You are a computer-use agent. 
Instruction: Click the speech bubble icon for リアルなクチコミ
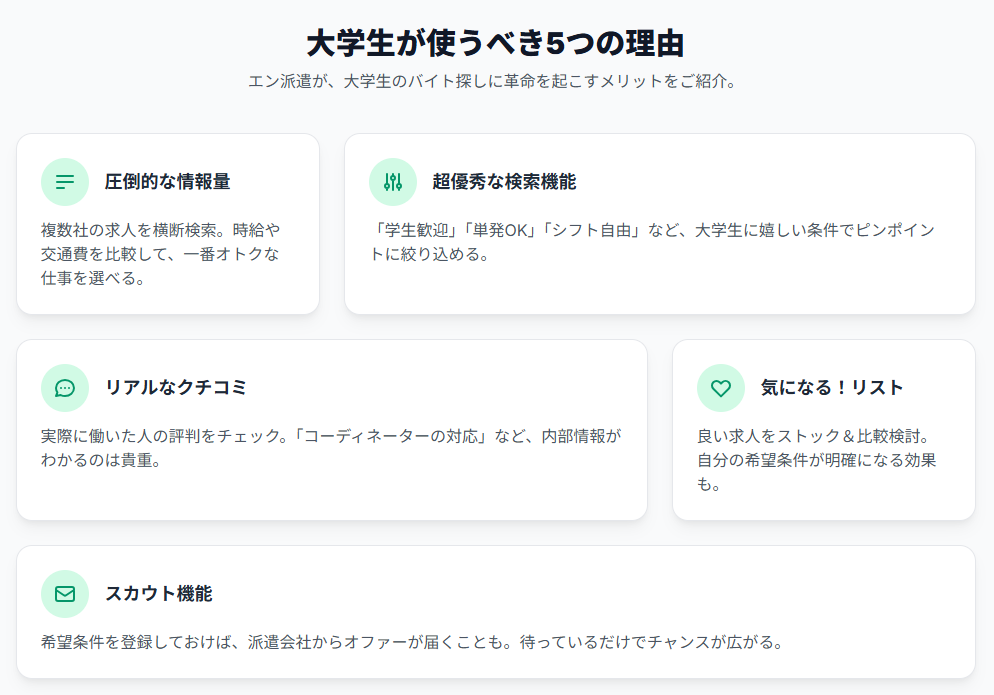point(65,388)
